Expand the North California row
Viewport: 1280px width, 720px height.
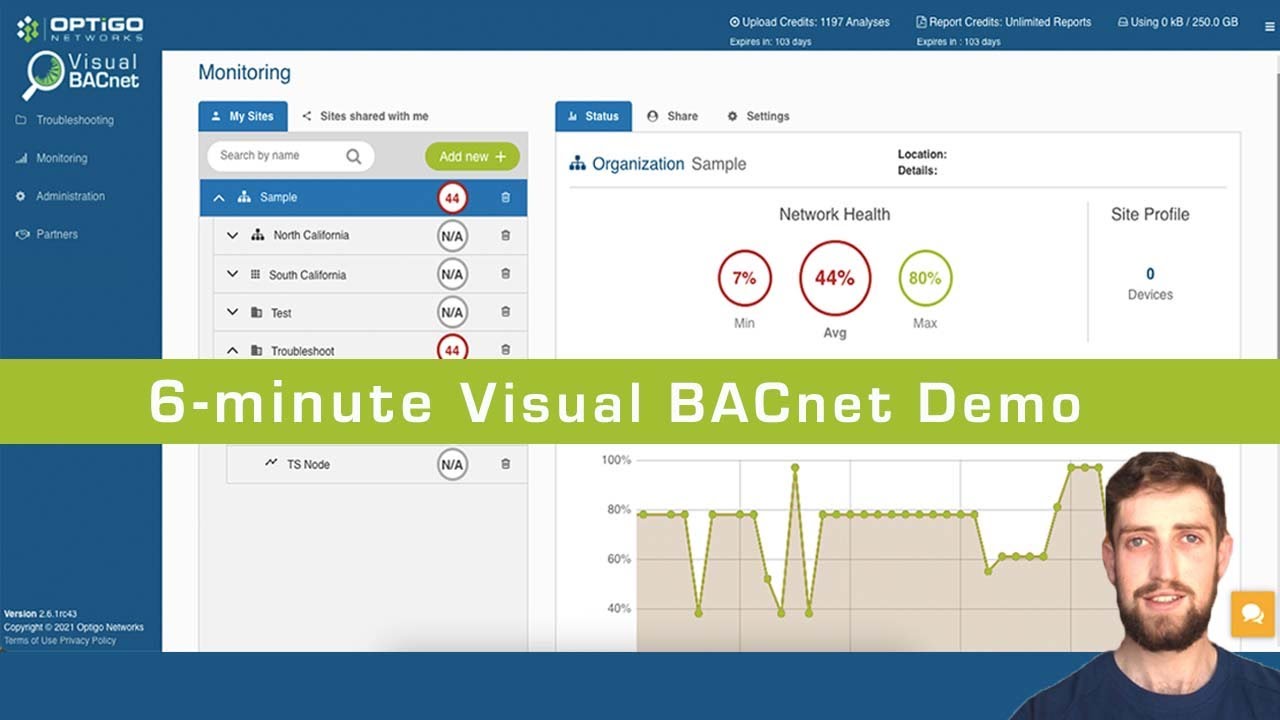(x=233, y=236)
